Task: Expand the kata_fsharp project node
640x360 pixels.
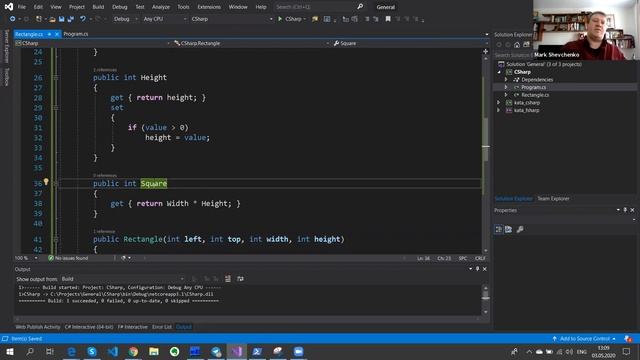Action: (499, 110)
